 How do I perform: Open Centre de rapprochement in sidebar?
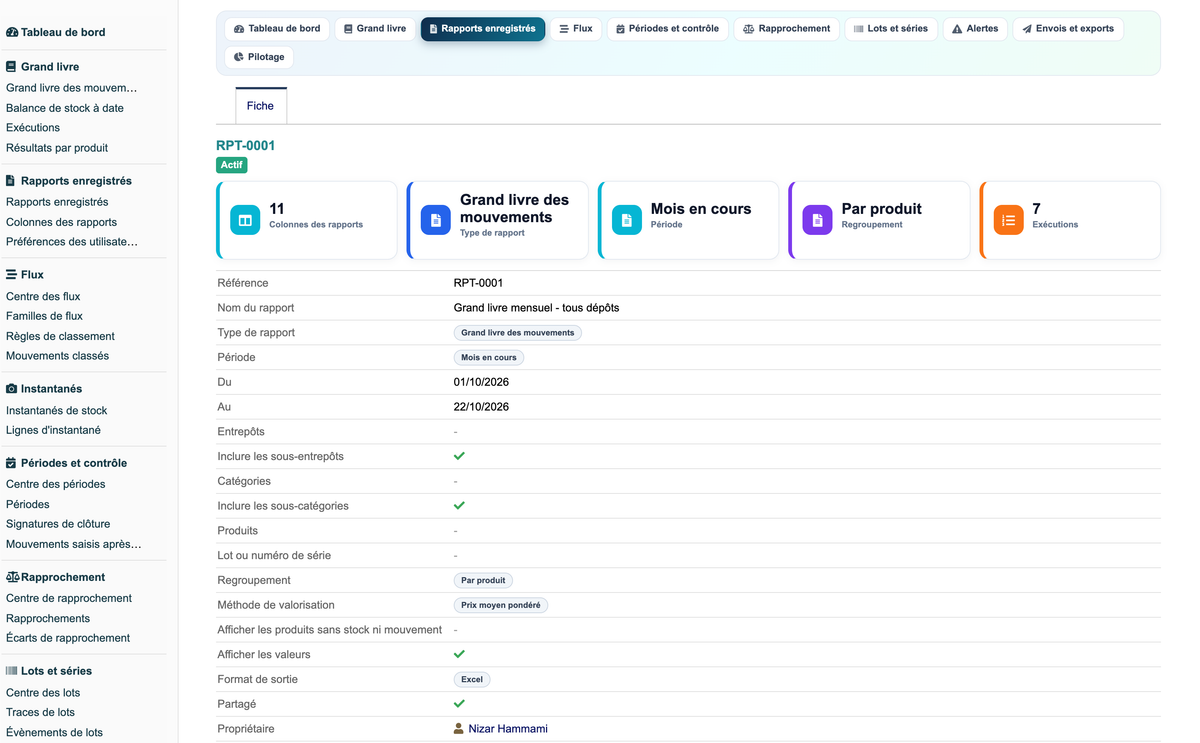tap(69, 598)
